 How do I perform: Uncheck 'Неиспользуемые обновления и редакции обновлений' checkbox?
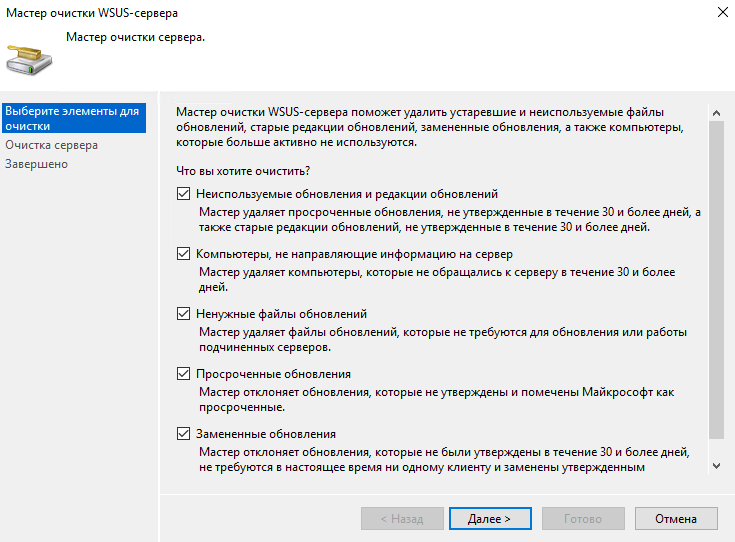pyautogui.click(x=183, y=194)
